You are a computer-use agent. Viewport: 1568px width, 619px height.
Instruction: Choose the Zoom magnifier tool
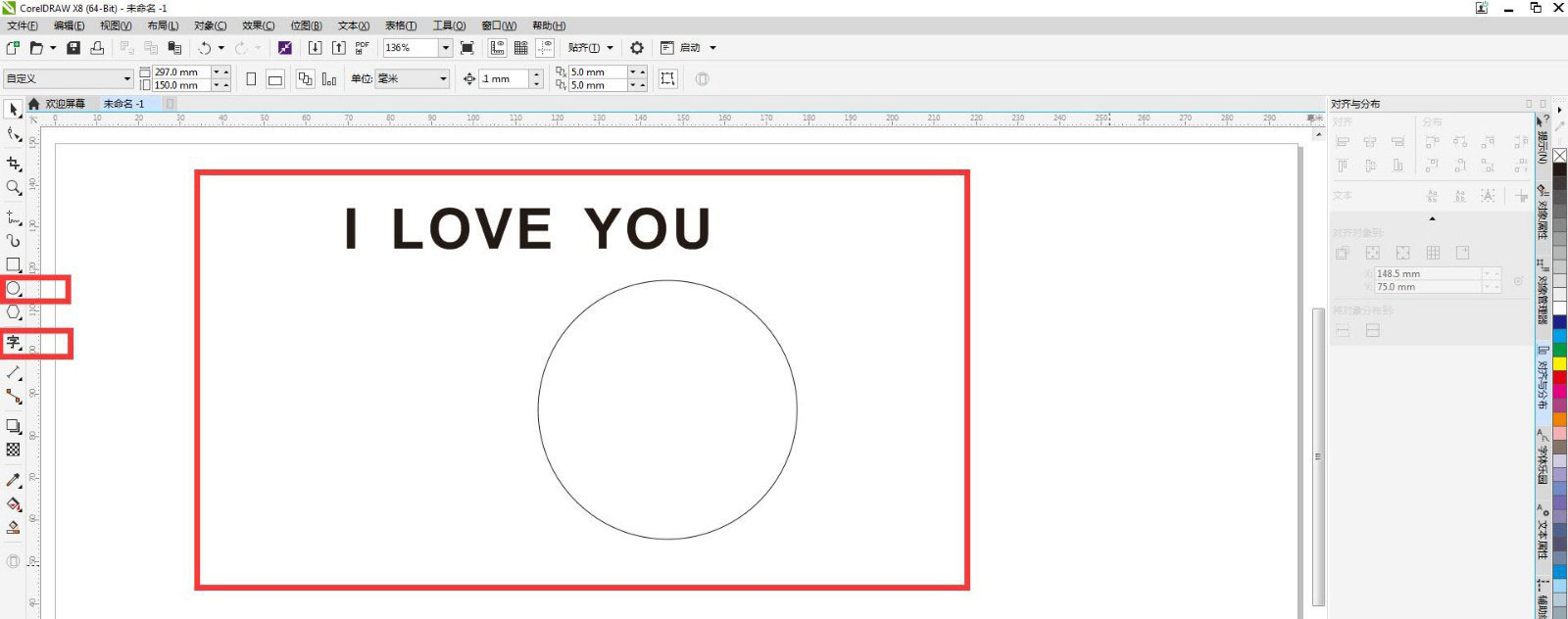coord(14,187)
